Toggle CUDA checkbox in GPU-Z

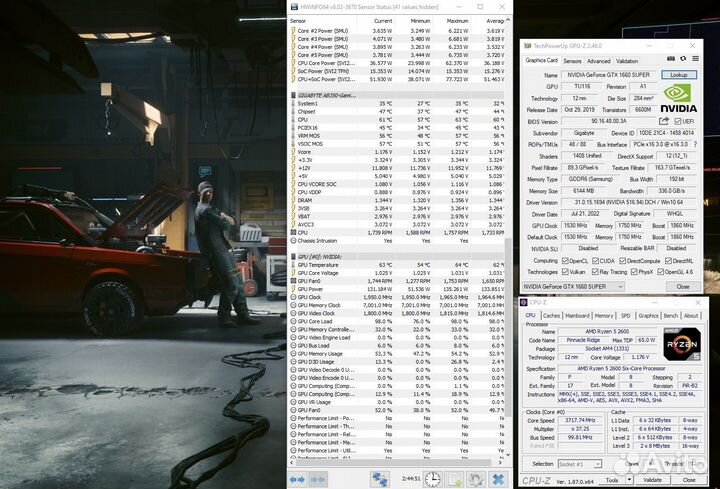pyautogui.click(x=596, y=261)
